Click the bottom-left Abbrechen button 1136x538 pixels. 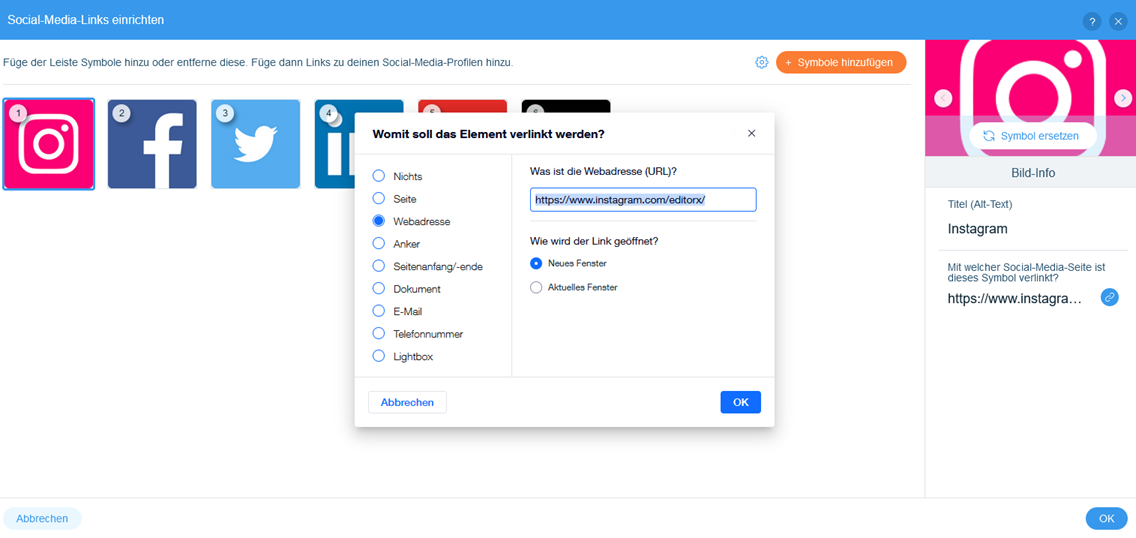pos(42,518)
